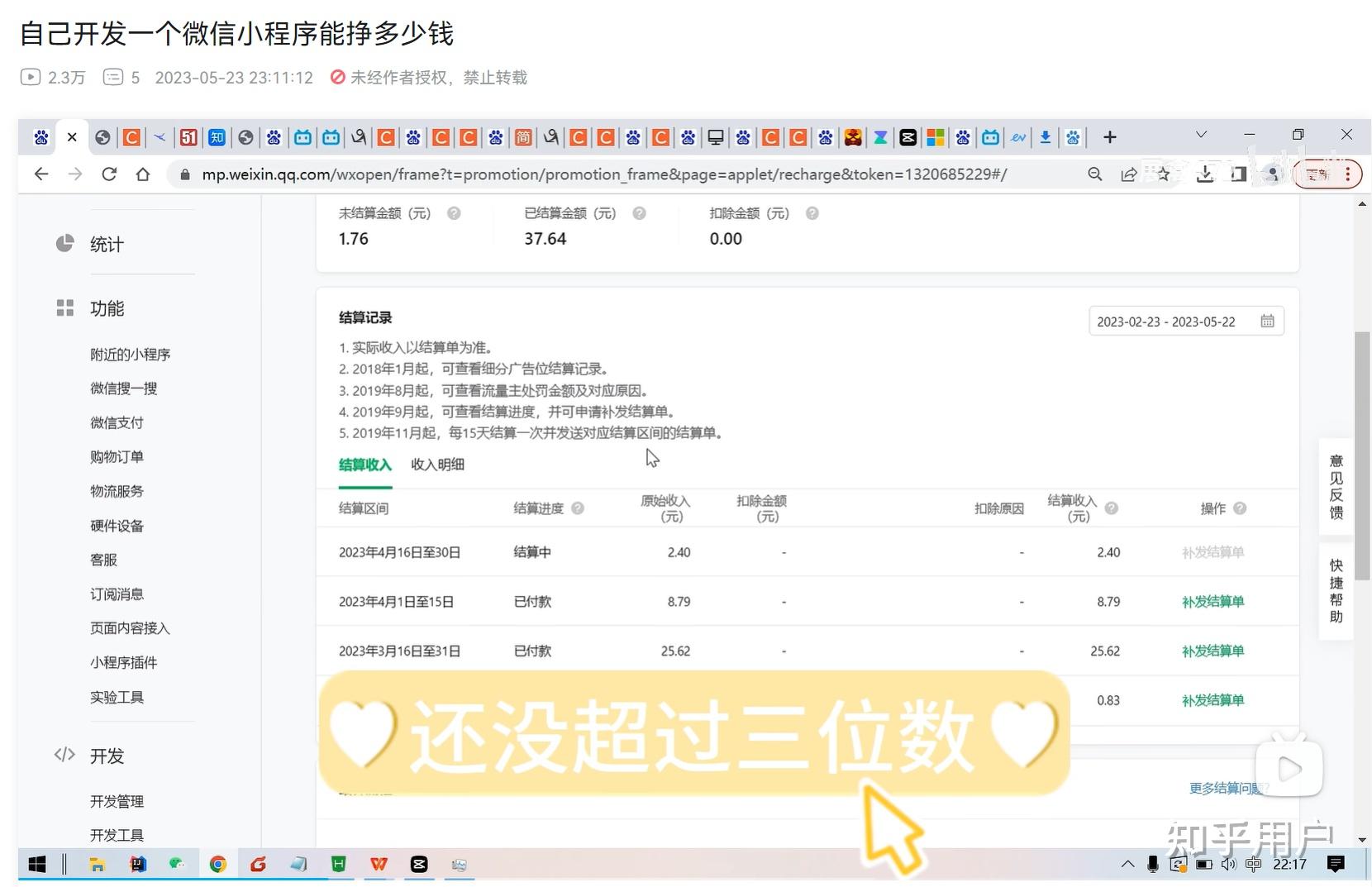
Task: Click 补发结算单 in the 0.83 row
Action: pyautogui.click(x=1212, y=700)
